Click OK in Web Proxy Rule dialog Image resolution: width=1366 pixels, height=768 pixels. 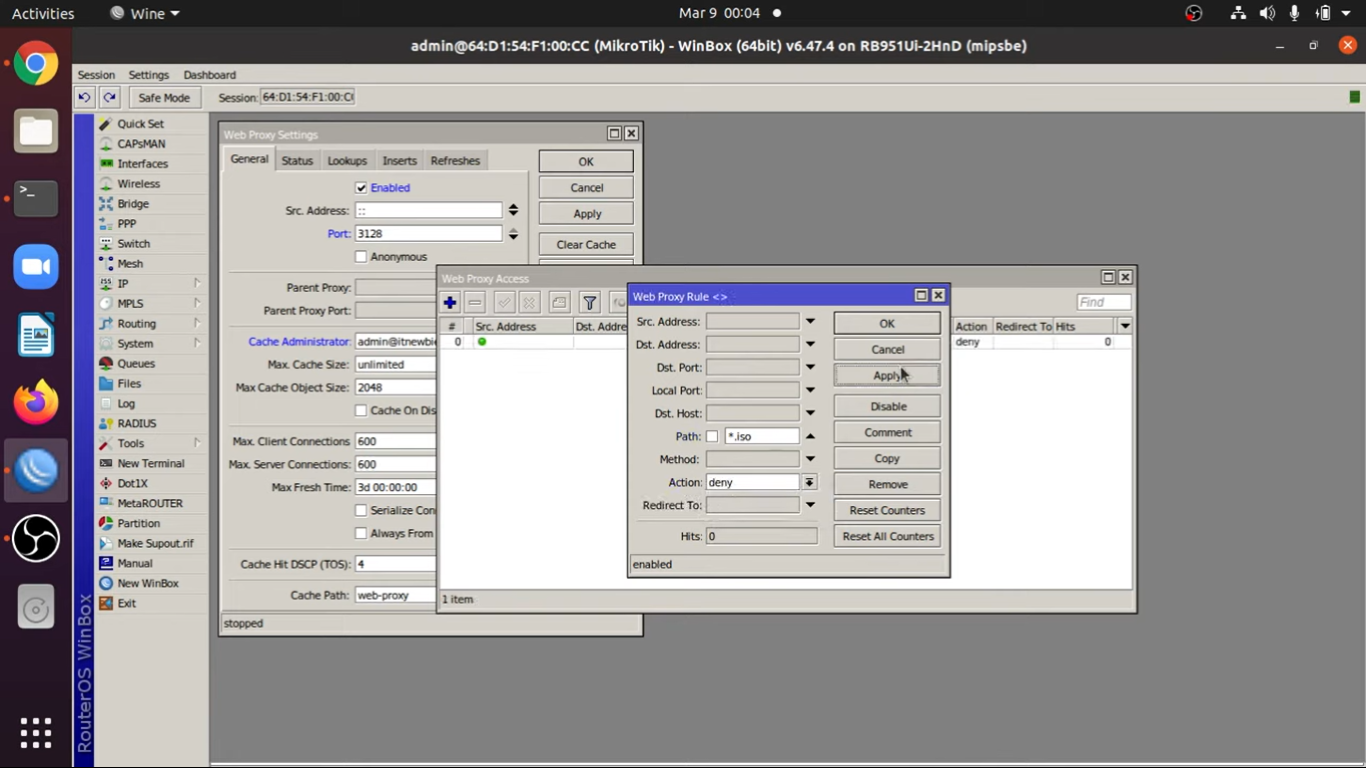[887, 324]
